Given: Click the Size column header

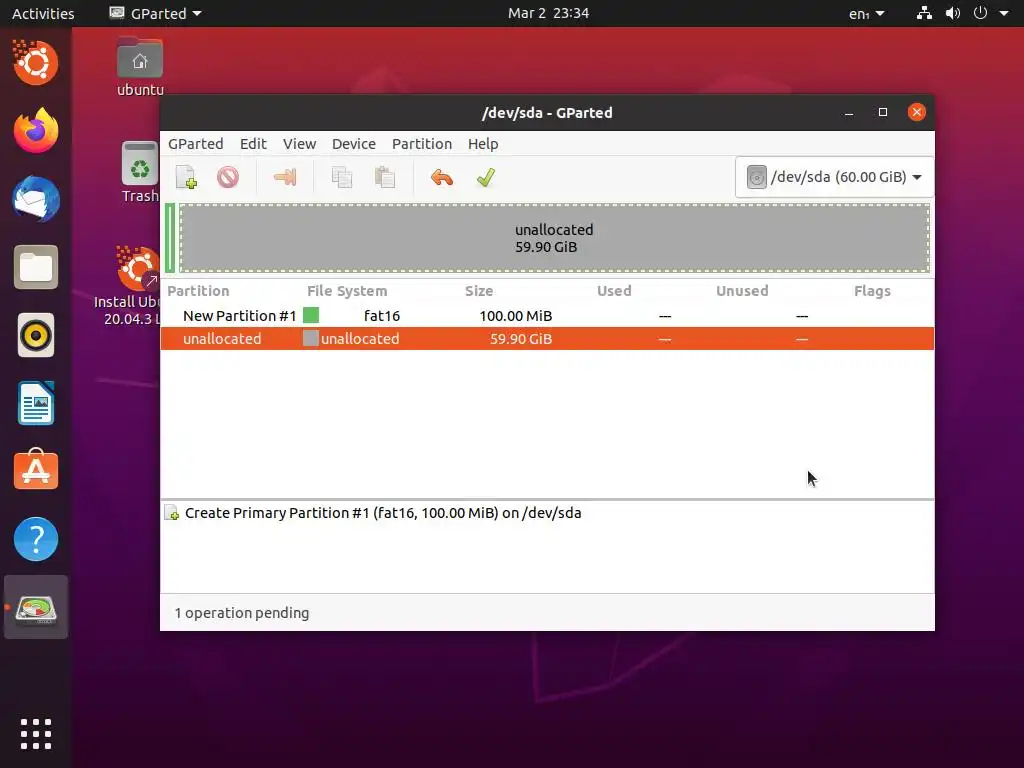Looking at the screenshot, I should tap(479, 291).
